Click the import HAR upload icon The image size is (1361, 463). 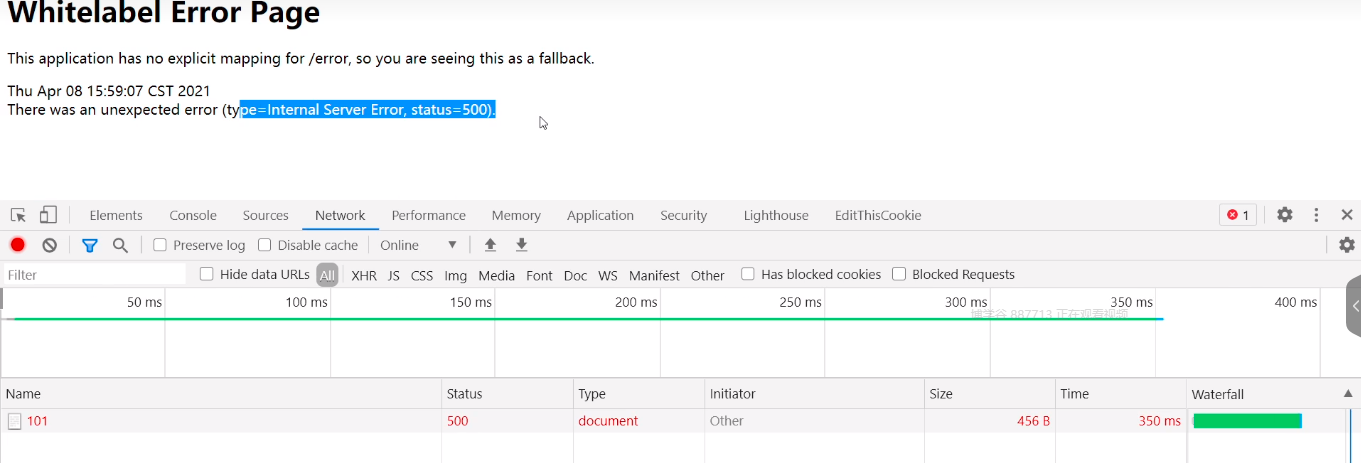(490, 245)
